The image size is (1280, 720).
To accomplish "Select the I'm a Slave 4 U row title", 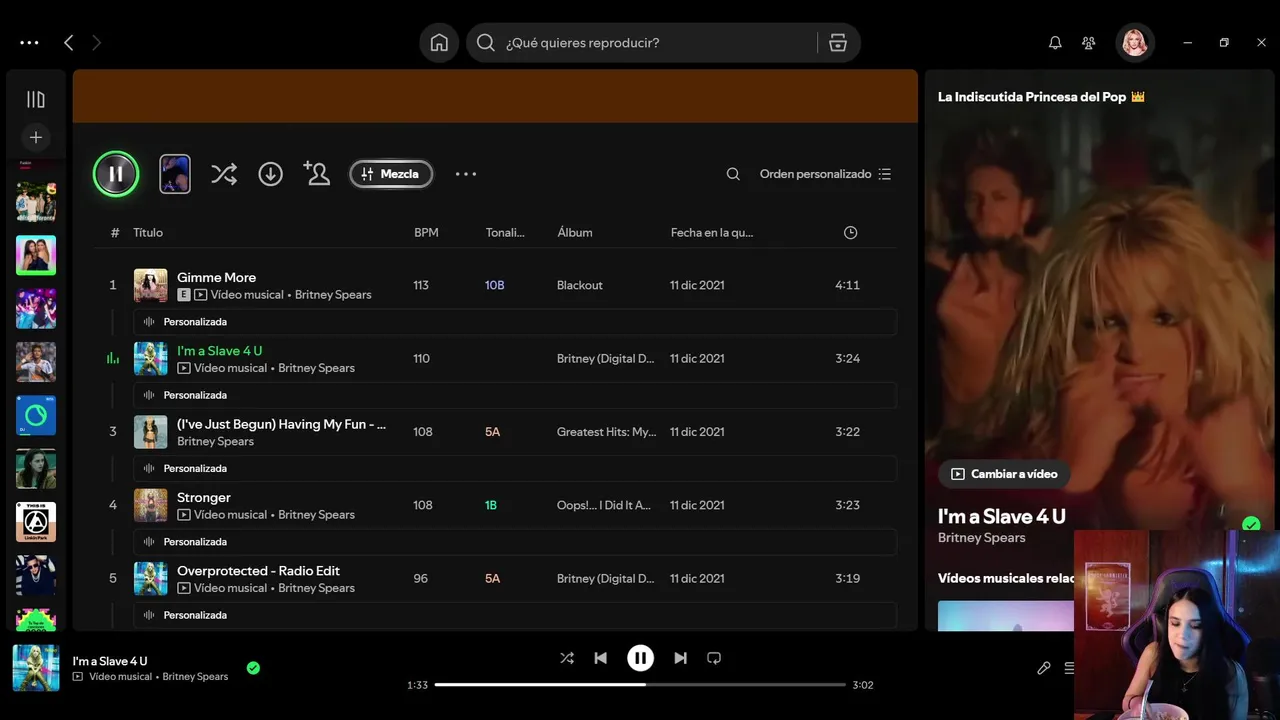I will [x=219, y=351].
